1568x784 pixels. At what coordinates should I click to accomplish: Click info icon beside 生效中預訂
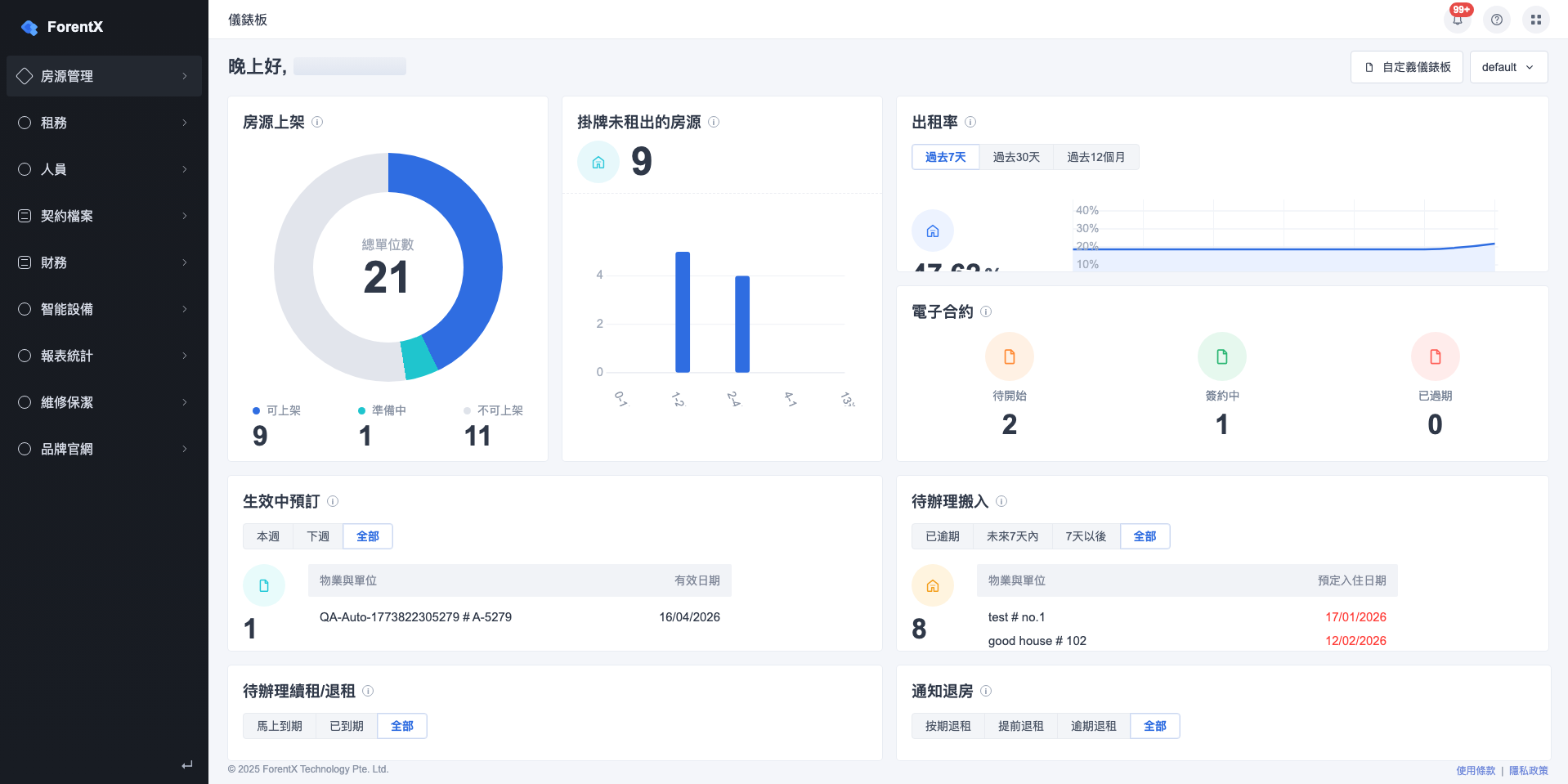(333, 501)
